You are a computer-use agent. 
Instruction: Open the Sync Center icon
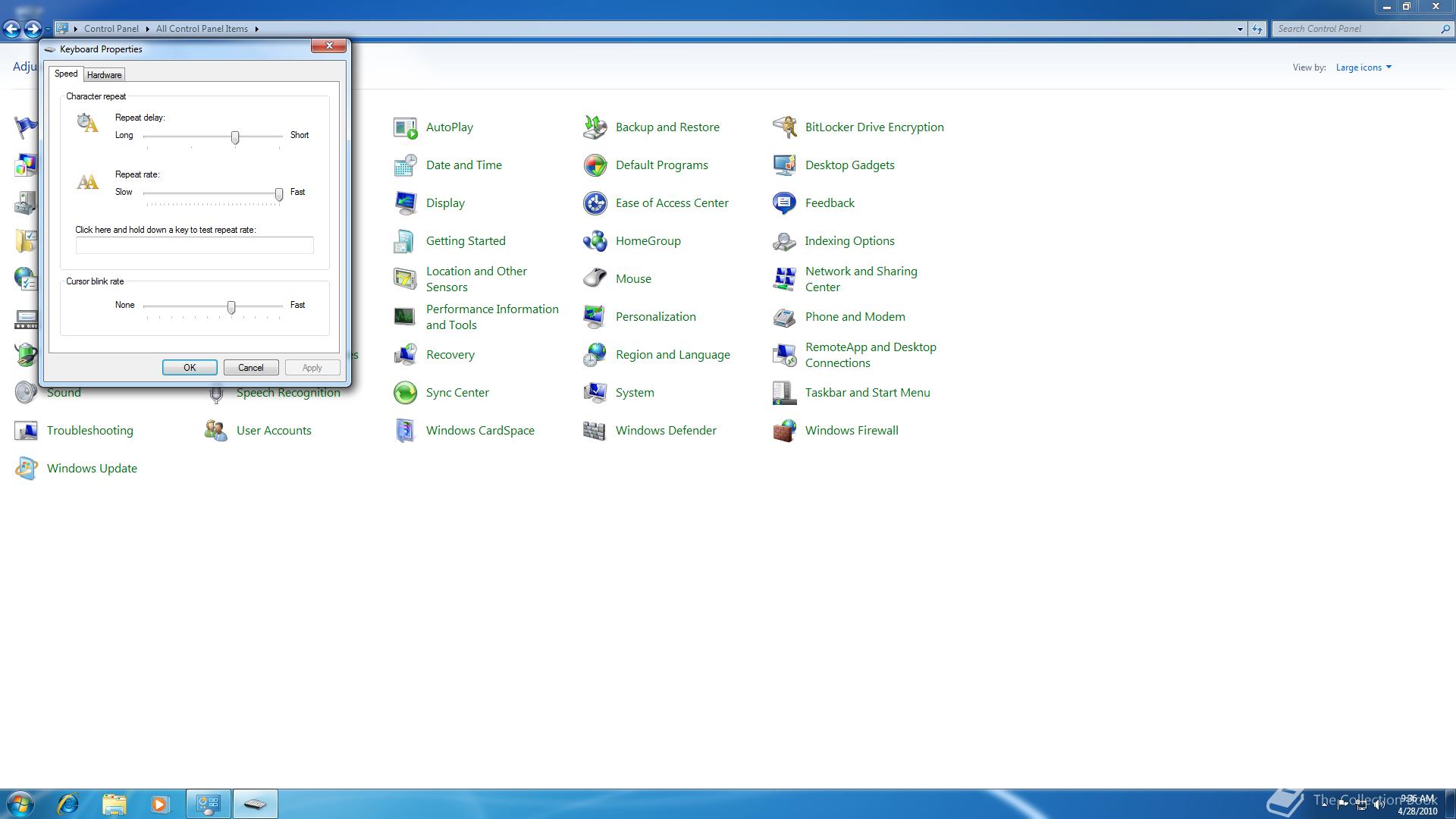pyautogui.click(x=405, y=393)
